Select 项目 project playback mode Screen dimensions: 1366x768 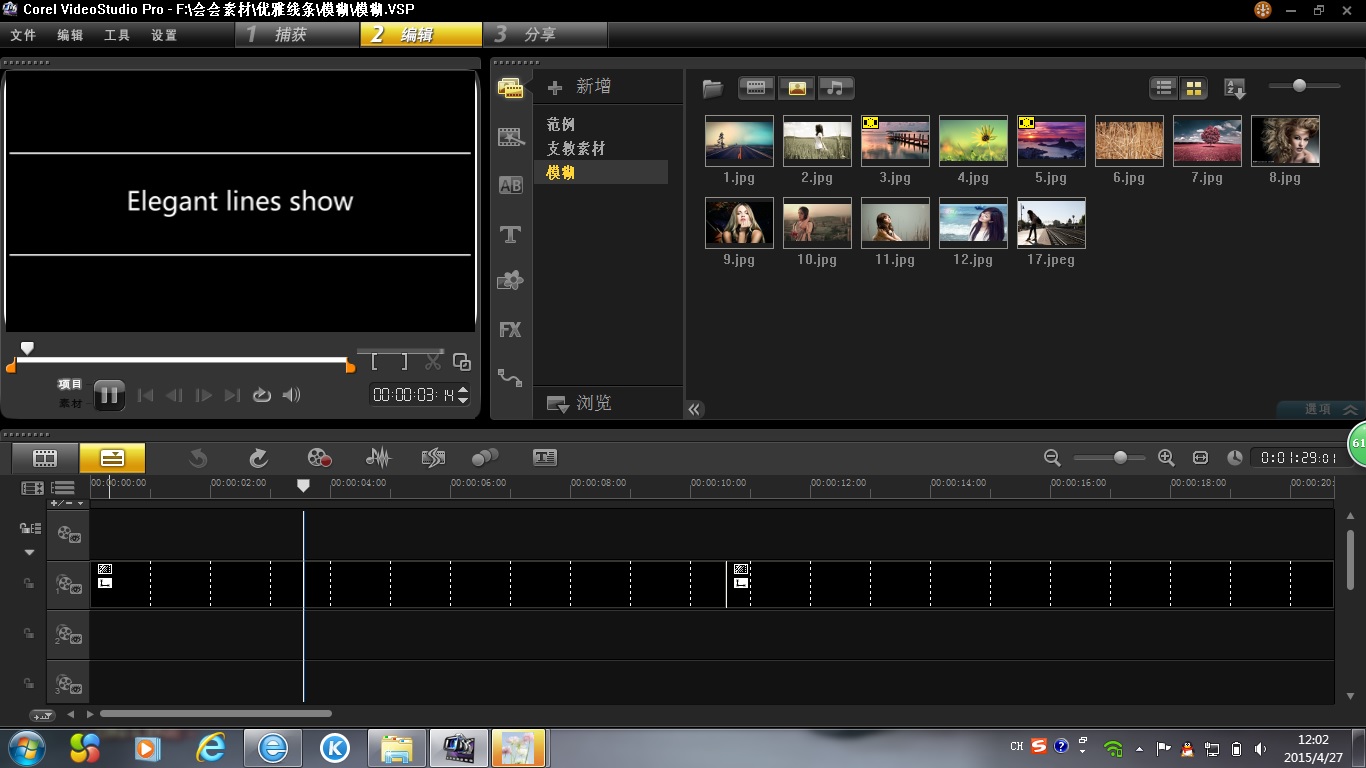70,384
